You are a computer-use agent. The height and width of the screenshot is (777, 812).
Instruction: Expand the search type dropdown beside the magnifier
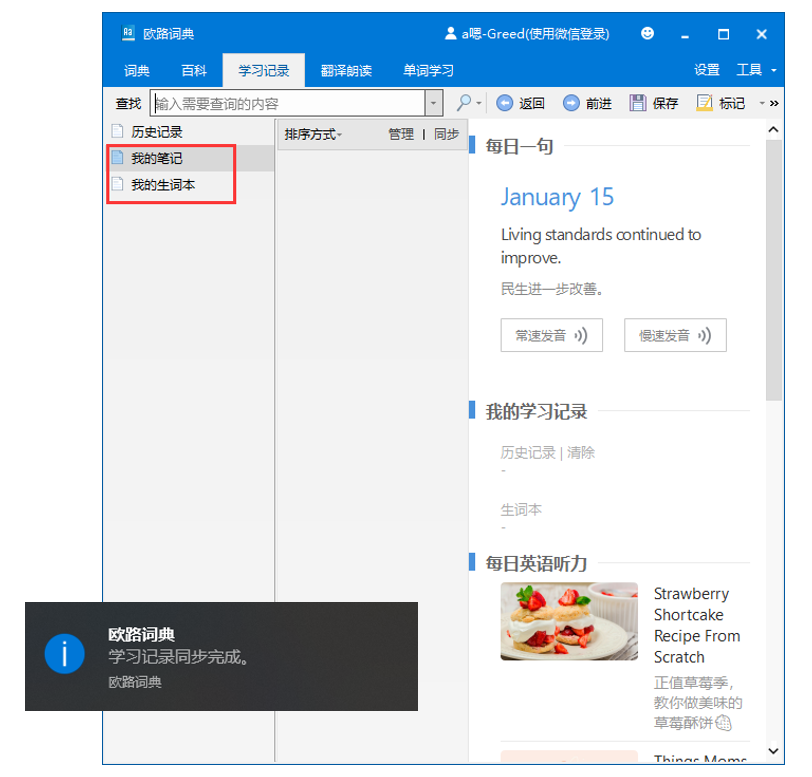click(x=479, y=103)
